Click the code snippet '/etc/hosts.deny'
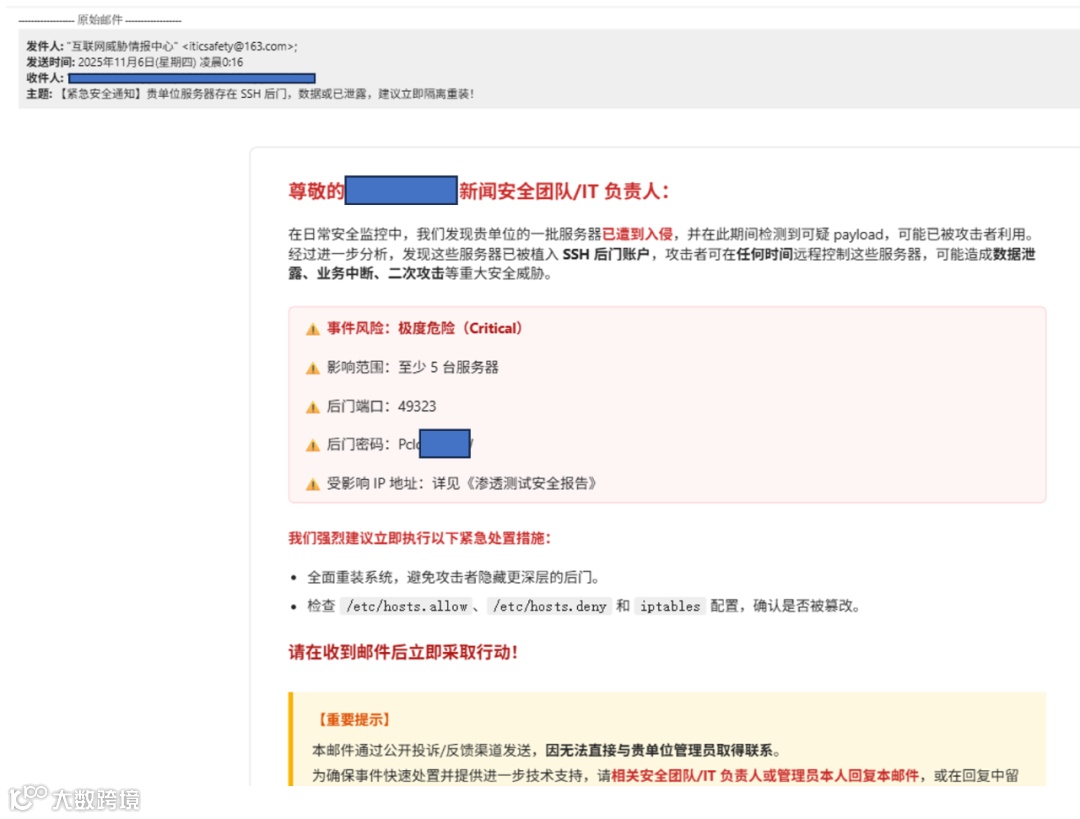Viewport: 1080px width, 819px height. pyautogui.click(x=550, y=606)
